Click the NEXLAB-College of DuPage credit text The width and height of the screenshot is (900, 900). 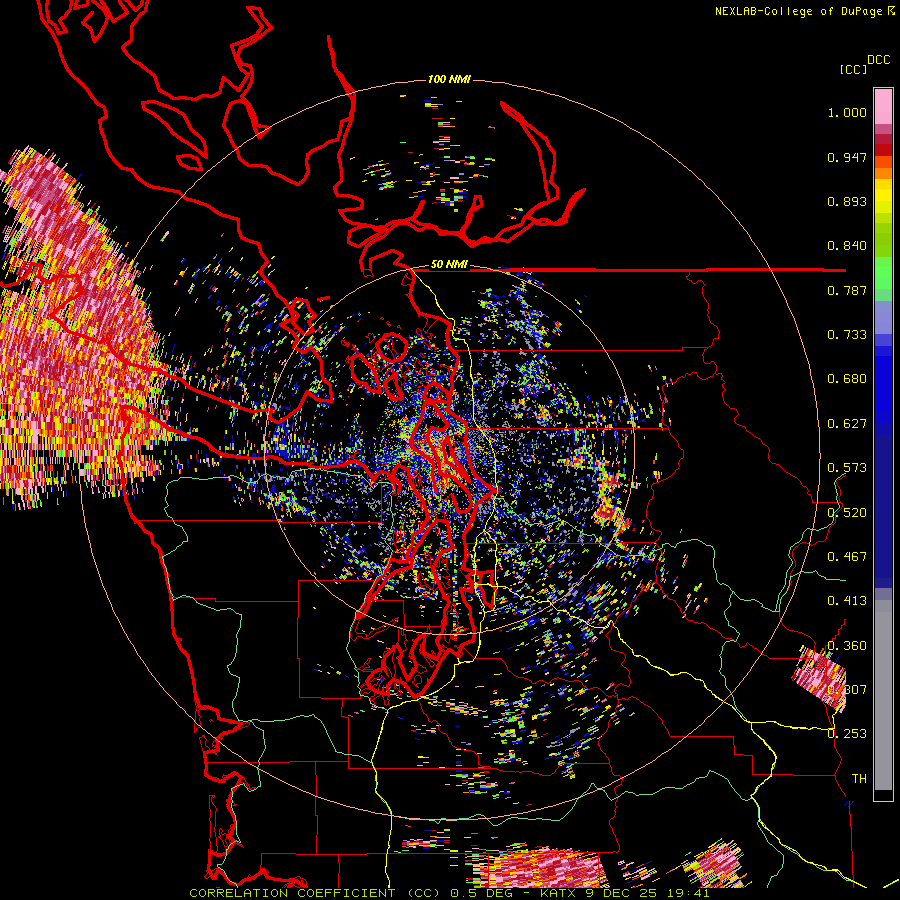[x=800, y=11]
